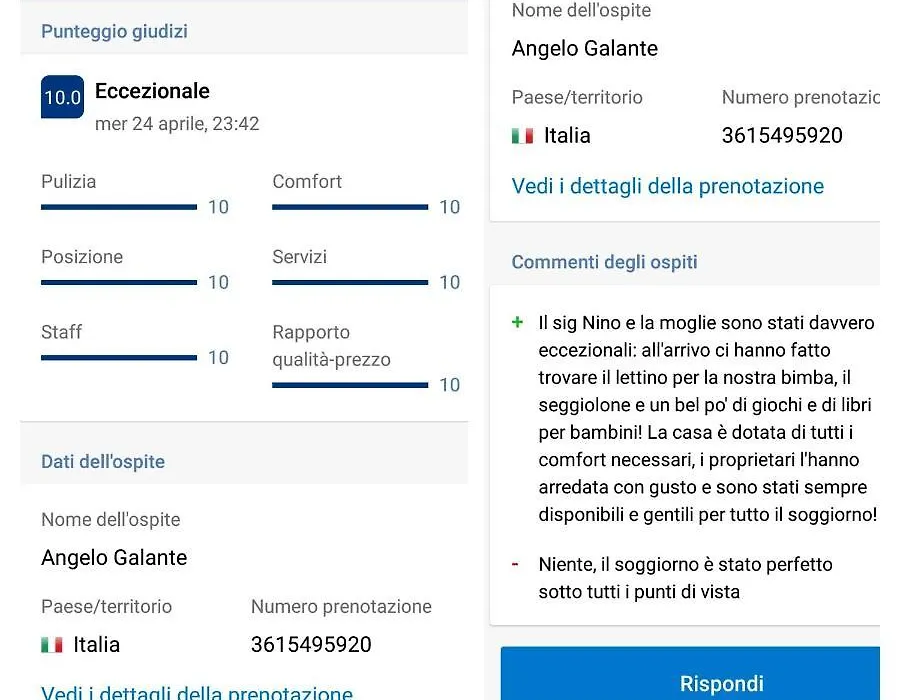Click the green plus positive comment icon
Viewport: 900px width, 700px height.
(517, 322)
